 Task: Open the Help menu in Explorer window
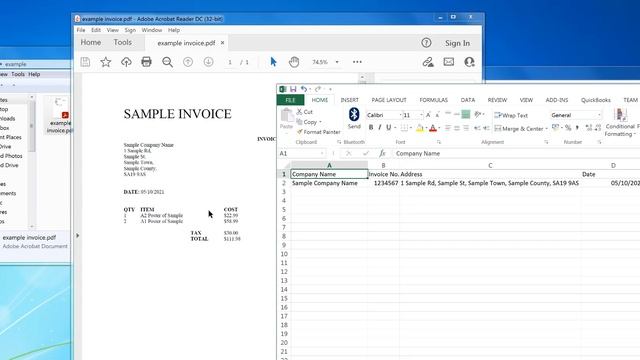[34, 74]
